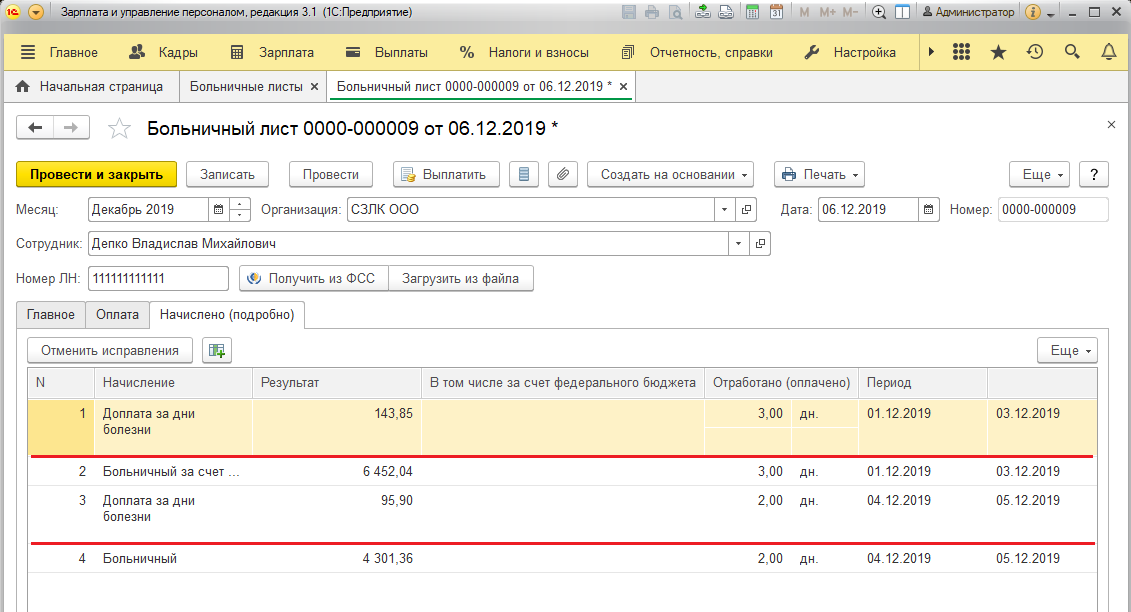Click Результат column header
The width and height of the screenshot is (1131, 612).
(x=337, y=383)
